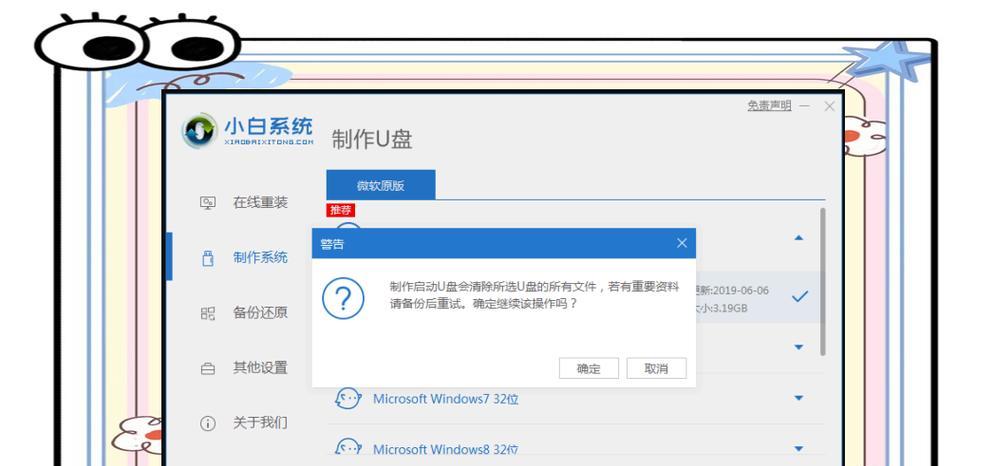This screenshot has width=994, height=466.
Task: Close the 小白系统 main window
Action: coord(829,107)
